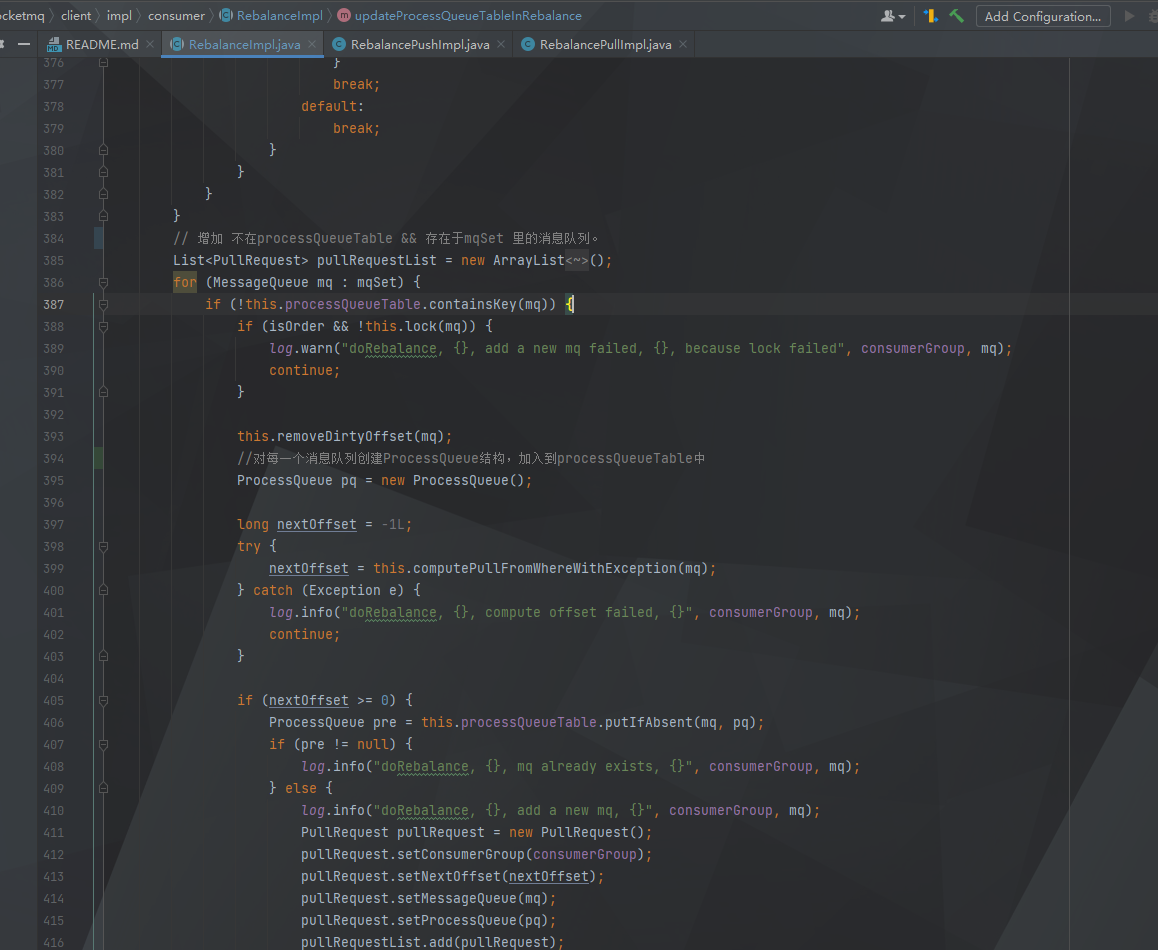
Task: Click breadcrumb 'impl'
Action: [119, 16]
